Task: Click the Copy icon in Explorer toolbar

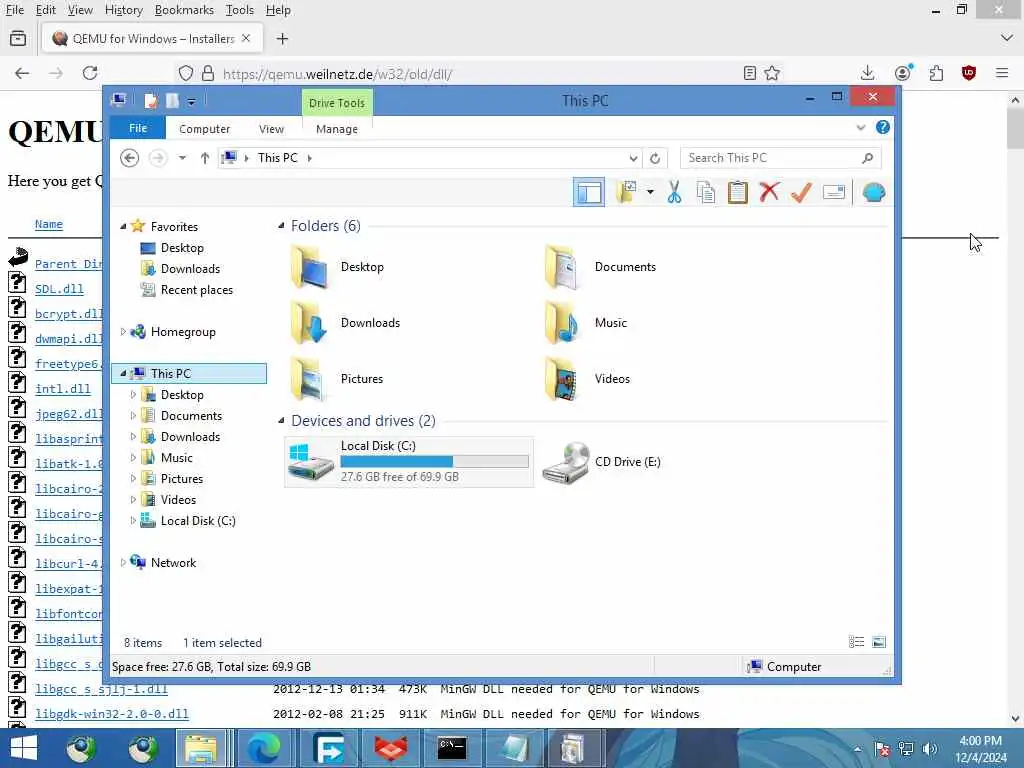Action: 705,193
